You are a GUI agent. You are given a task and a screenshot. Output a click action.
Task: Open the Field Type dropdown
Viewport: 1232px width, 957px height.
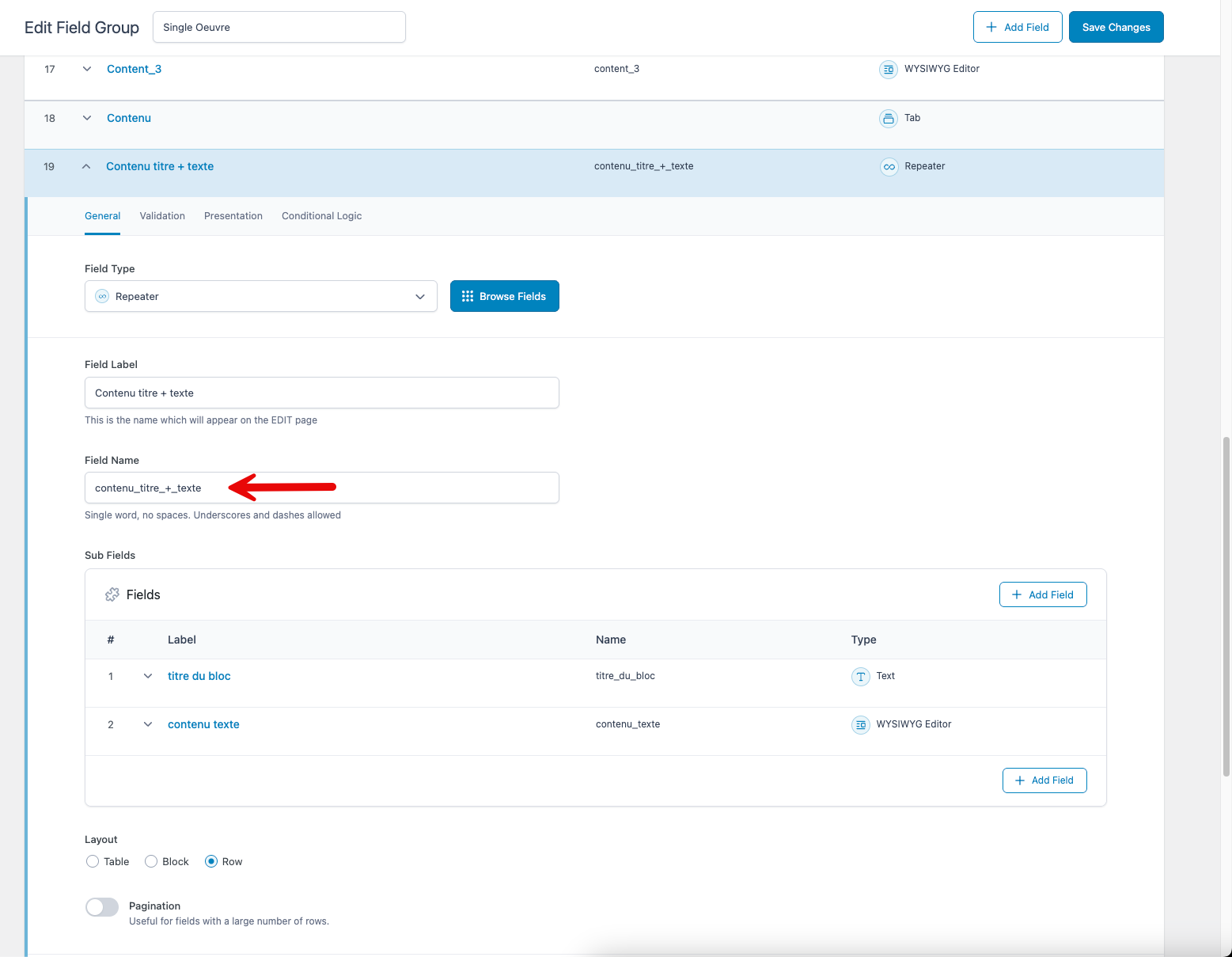coord(261,296)
